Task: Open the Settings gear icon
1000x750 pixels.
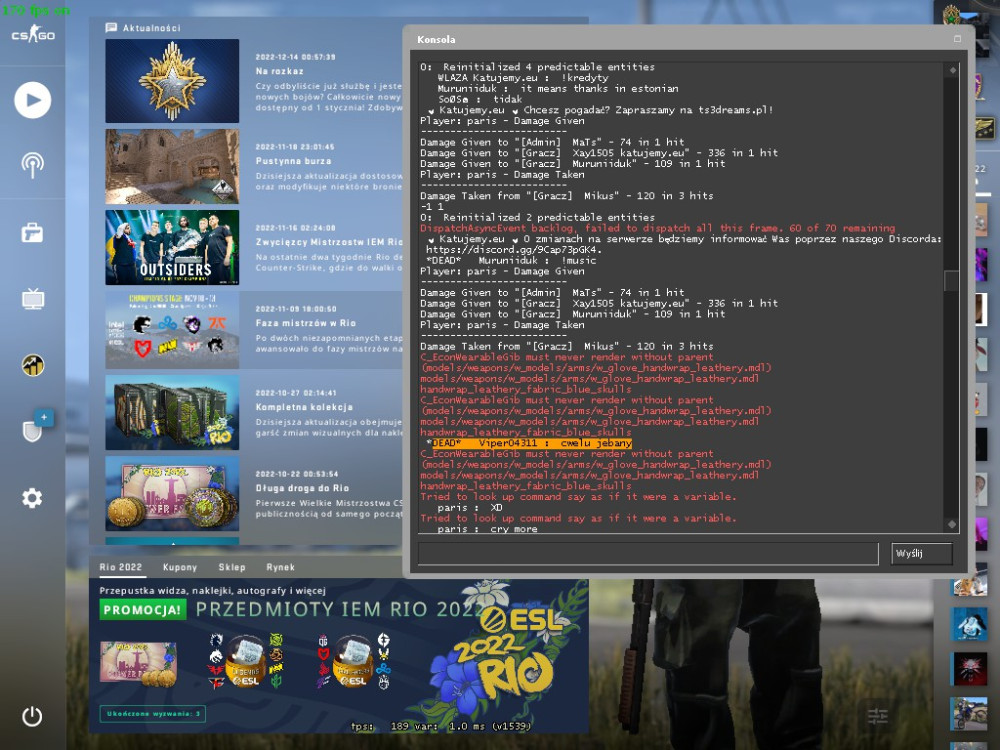Action: [32, 498]
